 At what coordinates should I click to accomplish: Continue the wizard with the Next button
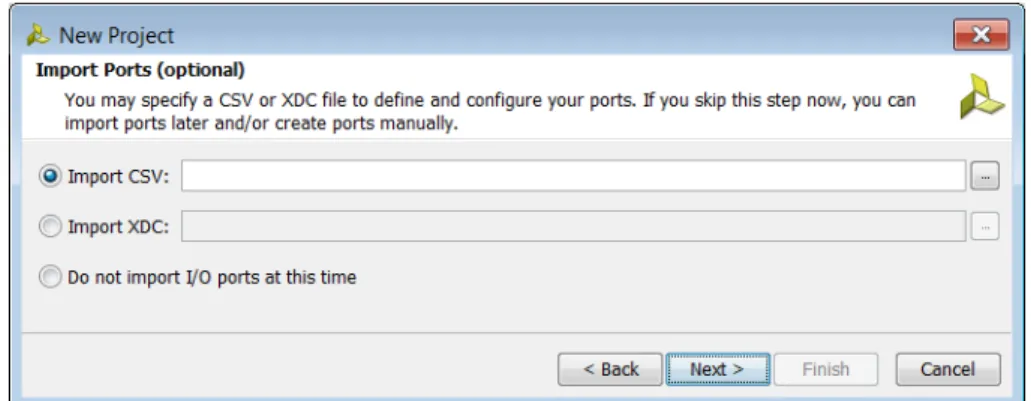click(717, 369)
